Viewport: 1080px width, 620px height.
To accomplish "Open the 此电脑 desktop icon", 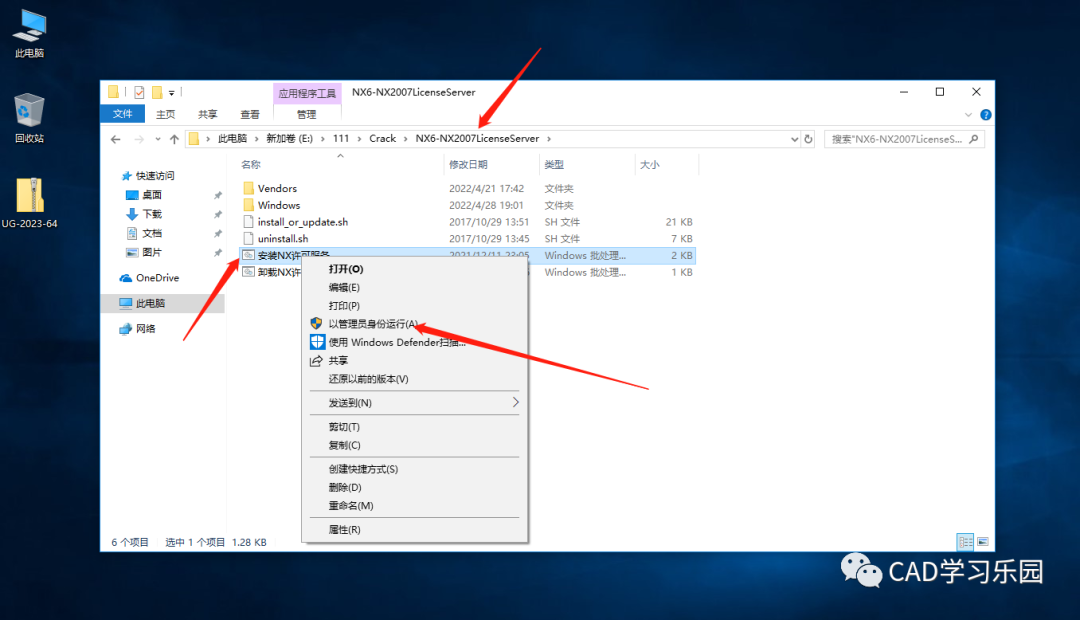I will point(30,33).
